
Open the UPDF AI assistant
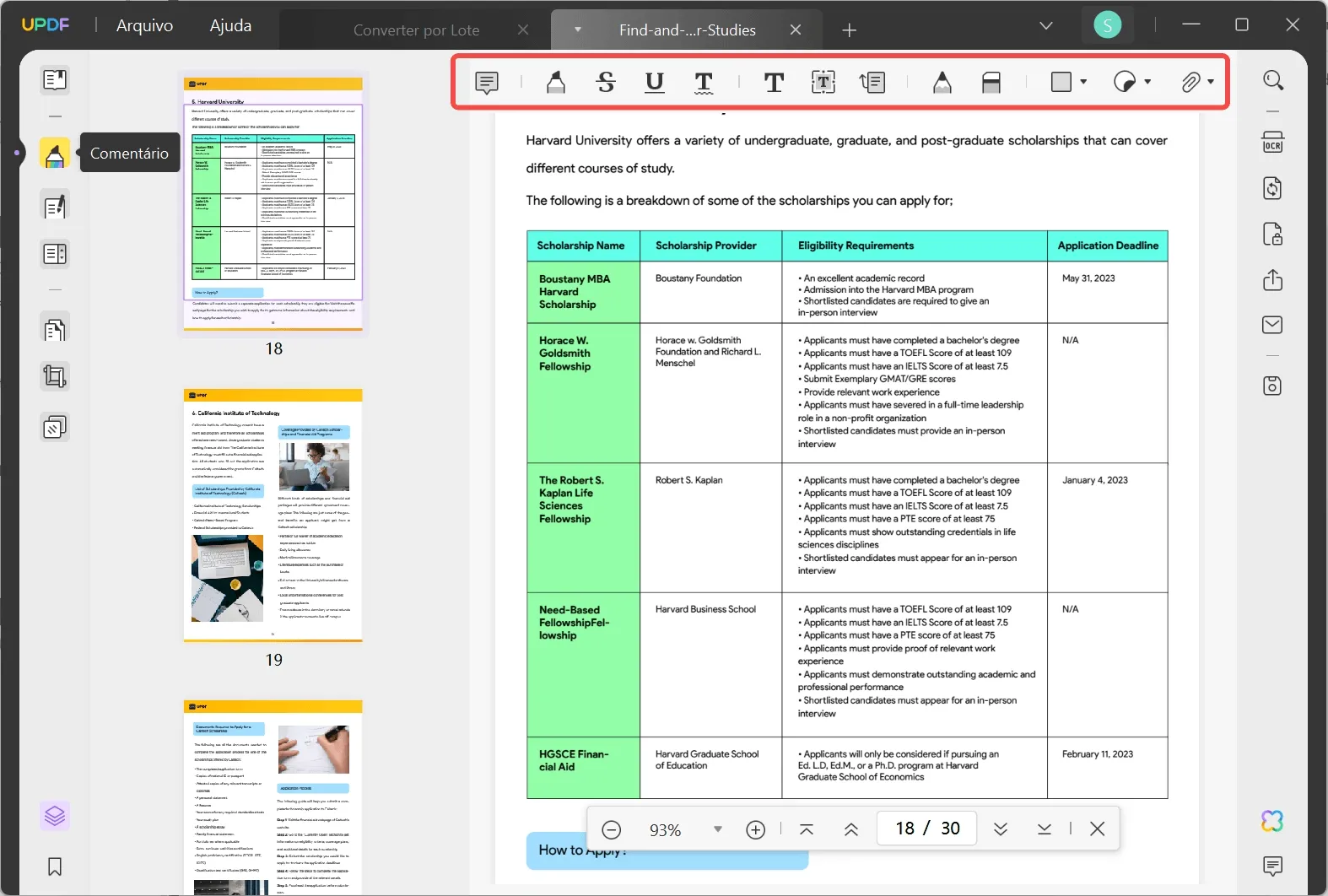1272,820
